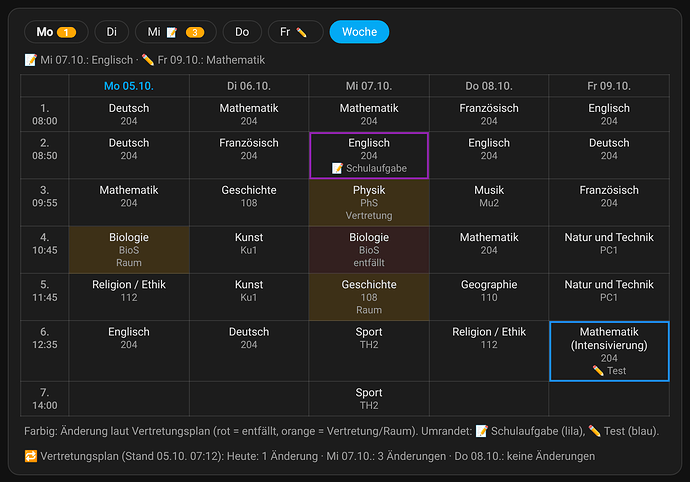Click Geschichte 108 Raum cell on Wednesday

[x=369, y=297]
